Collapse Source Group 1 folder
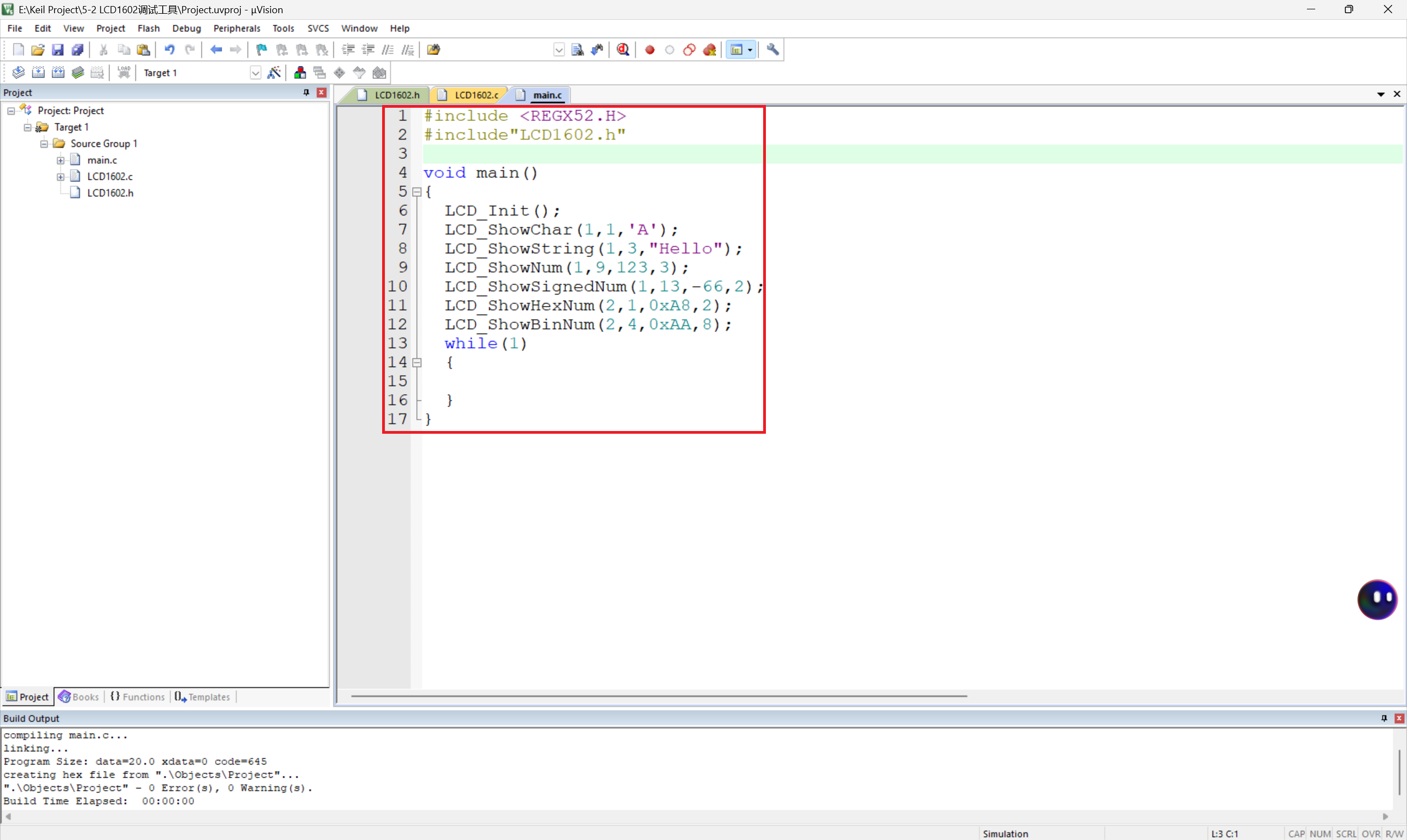 (x=44, y=144)
